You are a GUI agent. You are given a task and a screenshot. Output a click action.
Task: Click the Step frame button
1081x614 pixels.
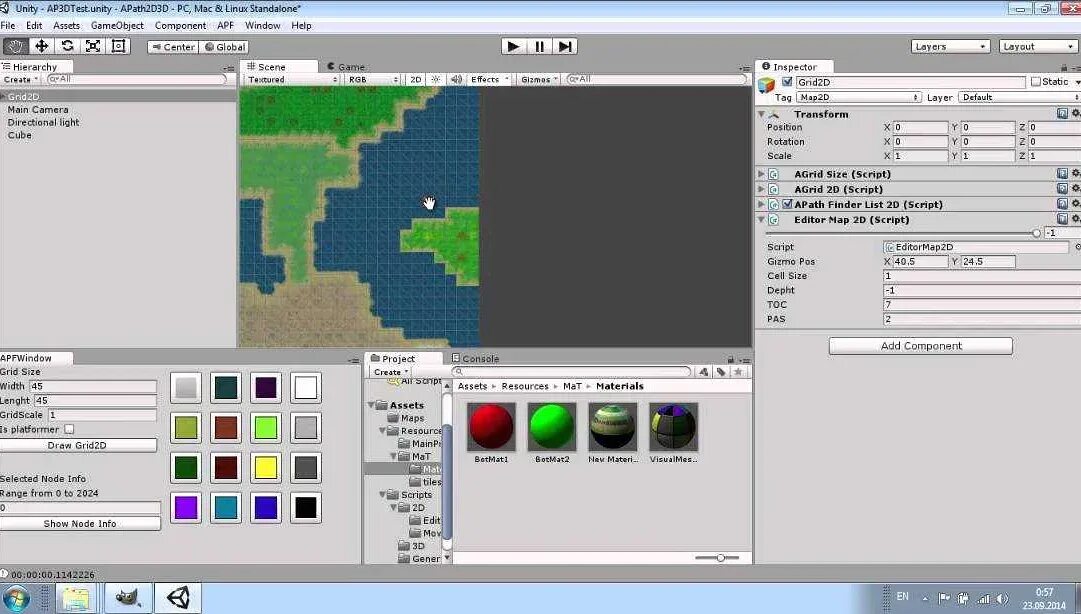(x=565, y=46)
